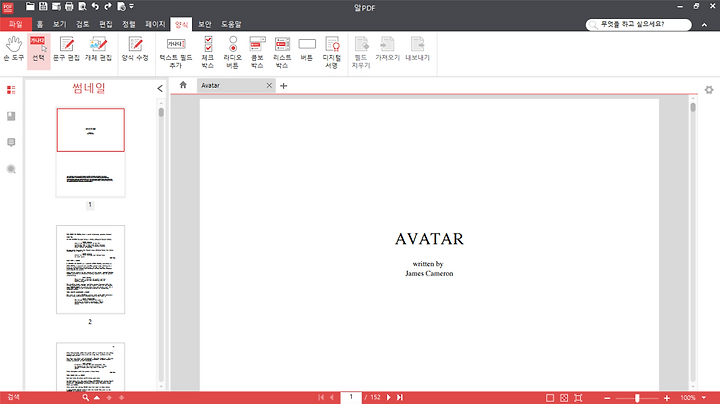
Task: Insert a list box form field (리스트 박스)
Action: pos(282,53)
